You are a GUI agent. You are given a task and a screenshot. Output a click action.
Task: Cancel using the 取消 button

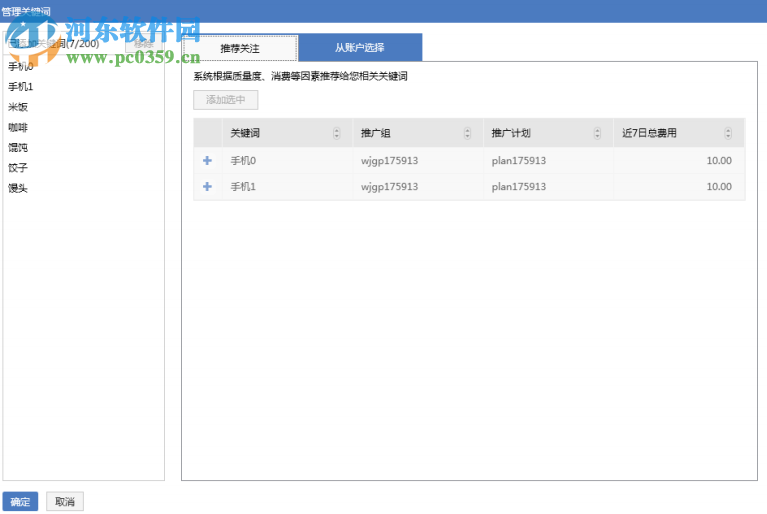[65, 502]
